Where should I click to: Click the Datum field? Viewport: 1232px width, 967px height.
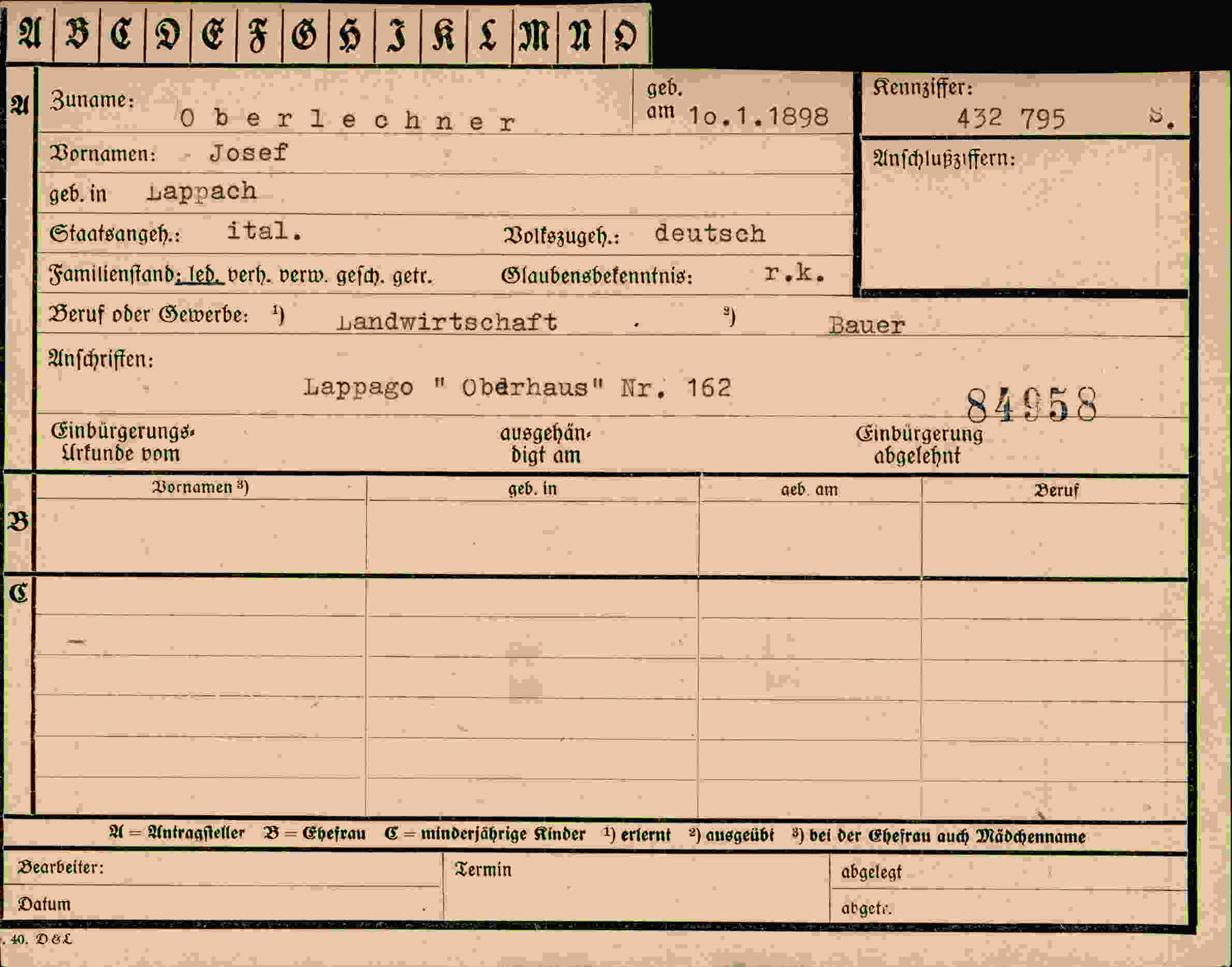tap(223, 905)
